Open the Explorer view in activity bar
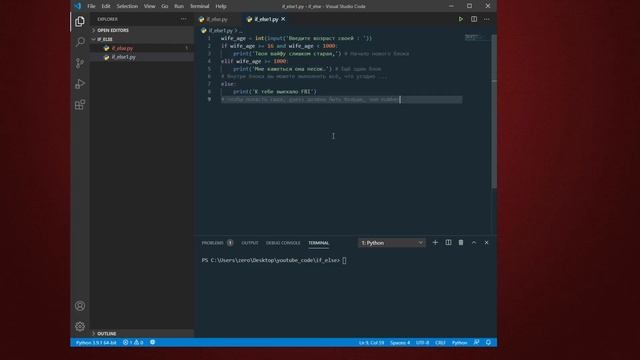 pyautogui.click(x=80, y=21)
